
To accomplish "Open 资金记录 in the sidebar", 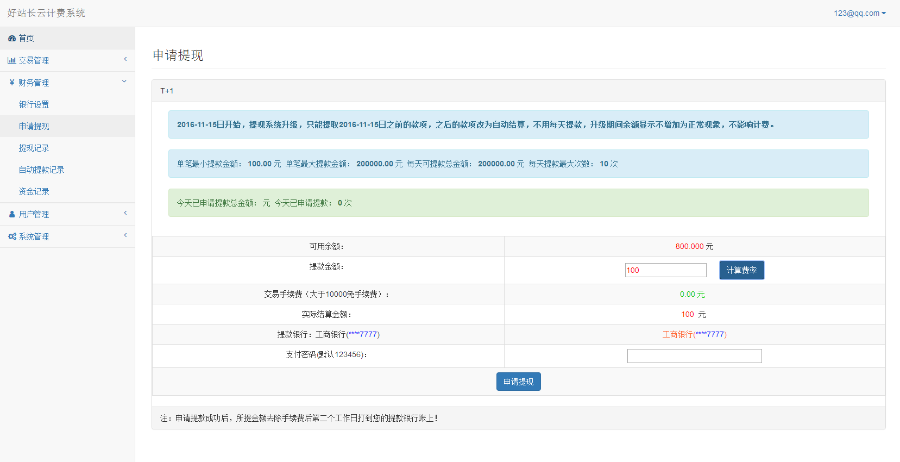I will tap(33, 191).
